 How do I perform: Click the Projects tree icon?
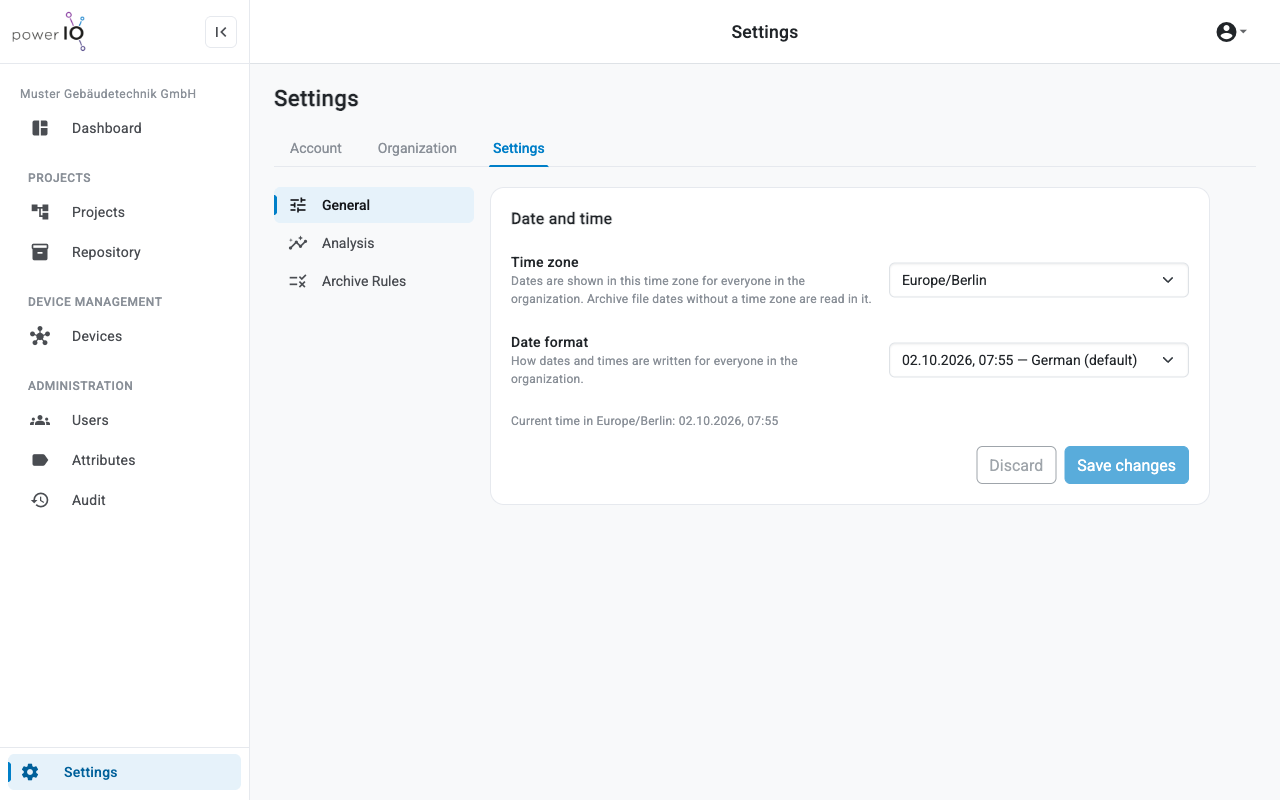pos(40,212)
